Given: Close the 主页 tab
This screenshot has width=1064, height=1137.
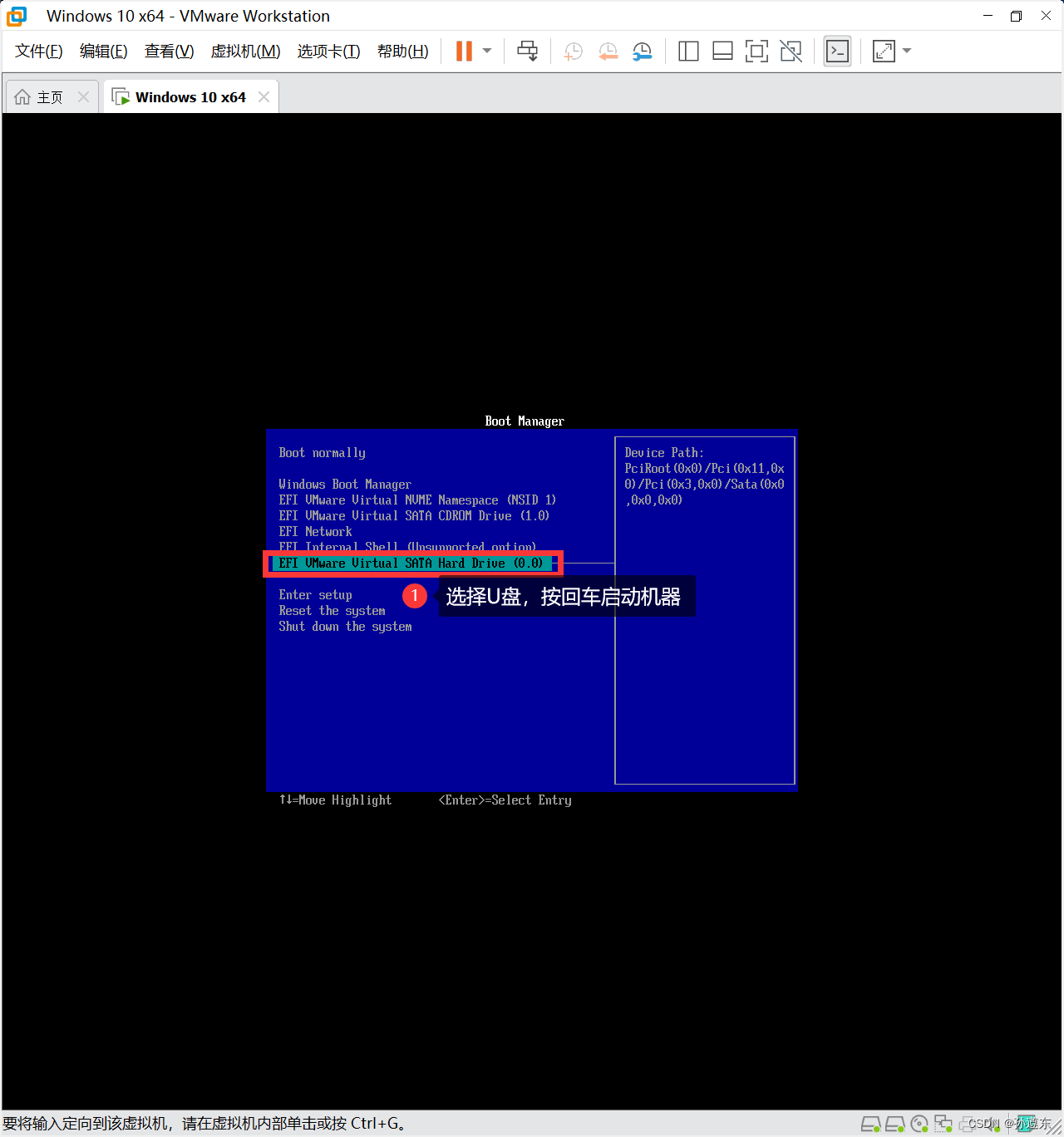Looking at the screenshot, I should tap(83, 97).
